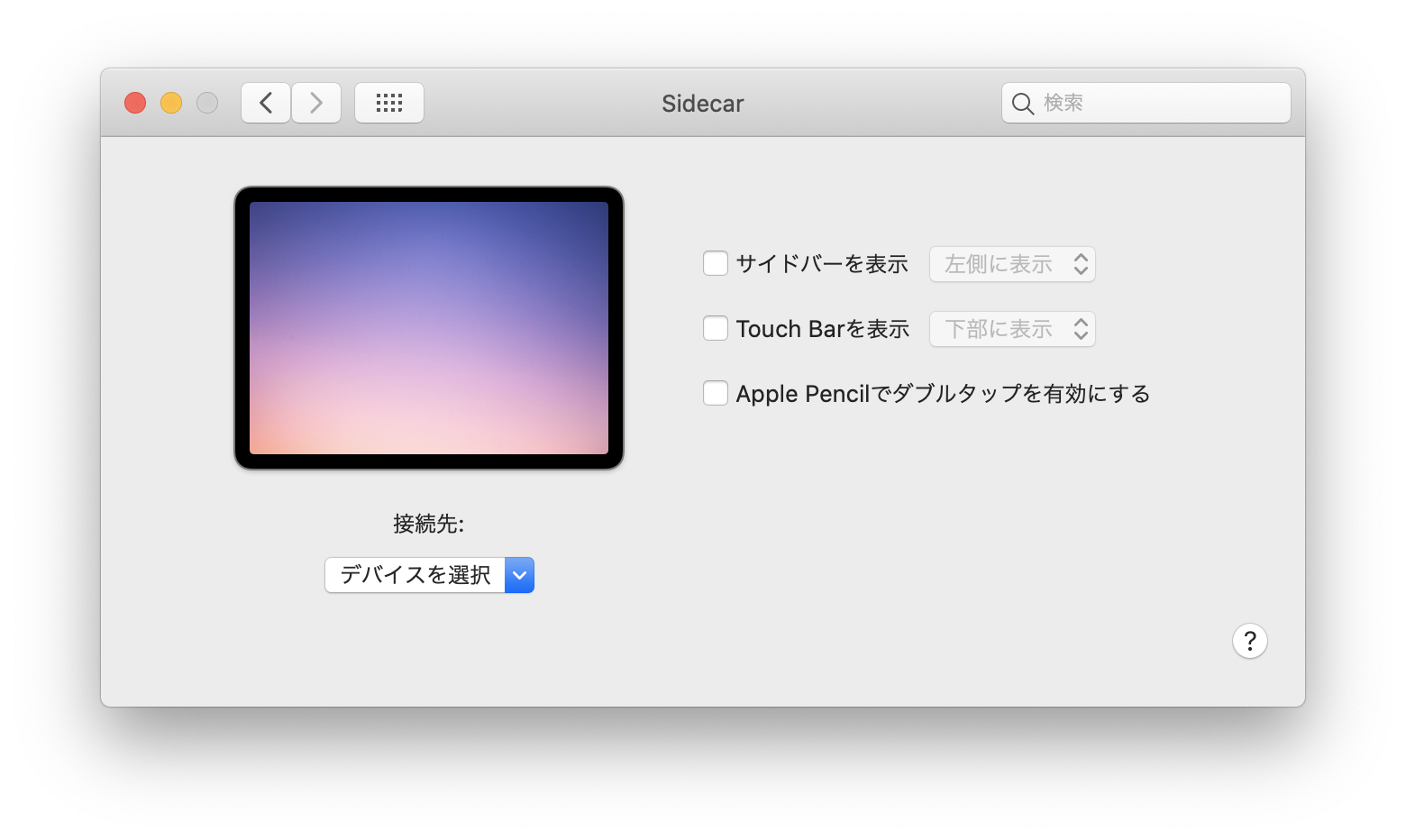Open the デバイスを選択 device dropdown
Viewport: 1406px width, 840px height.
430,575
